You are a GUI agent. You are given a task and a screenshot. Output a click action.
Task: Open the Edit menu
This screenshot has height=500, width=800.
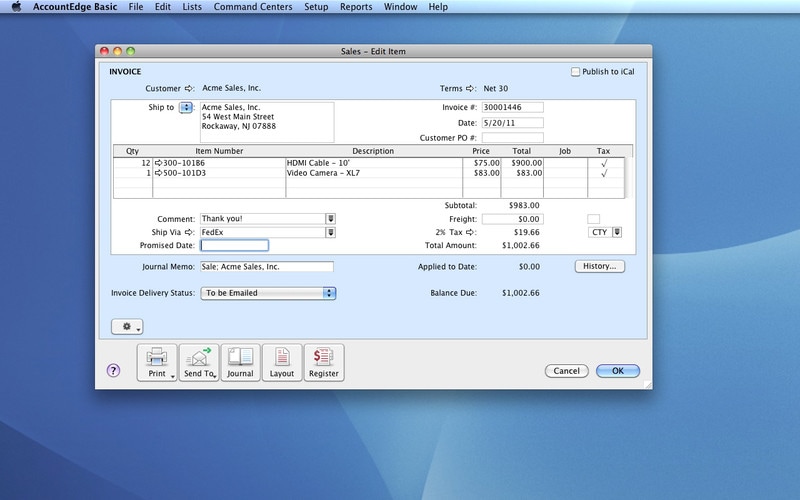[x=163, y=7]
